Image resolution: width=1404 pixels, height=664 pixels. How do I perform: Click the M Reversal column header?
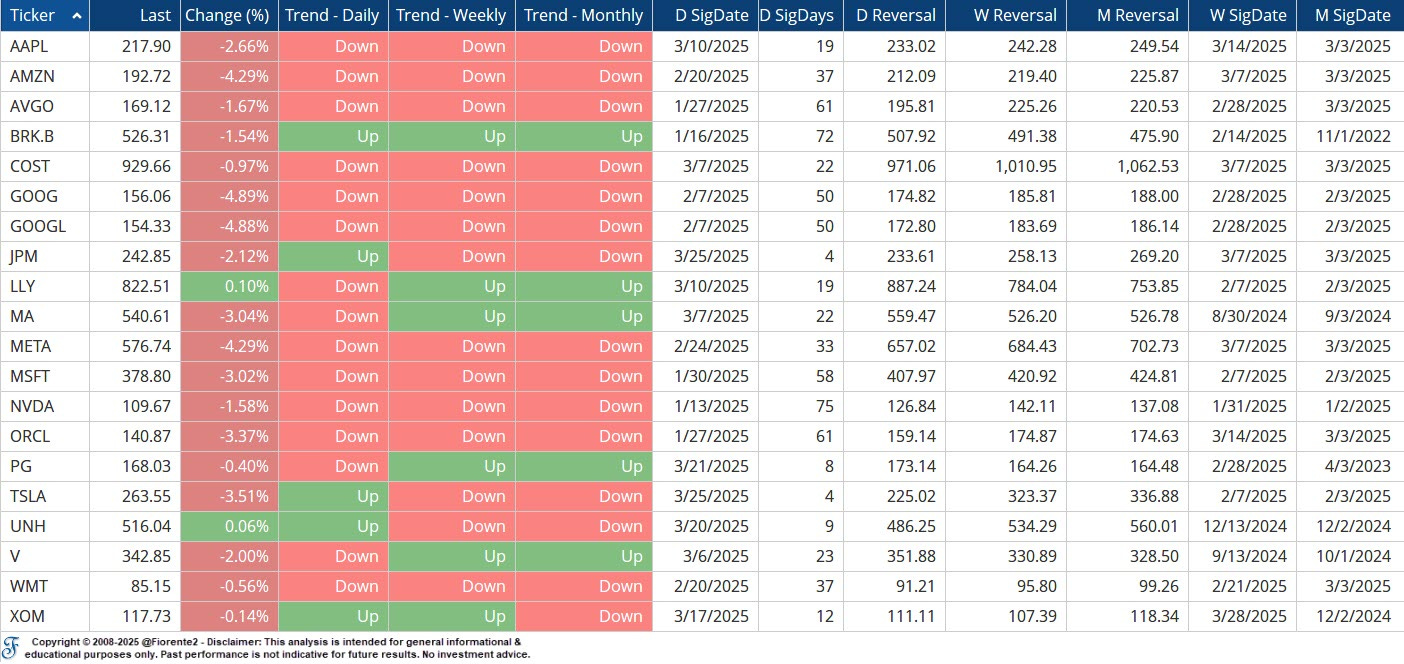point(1127,16)
